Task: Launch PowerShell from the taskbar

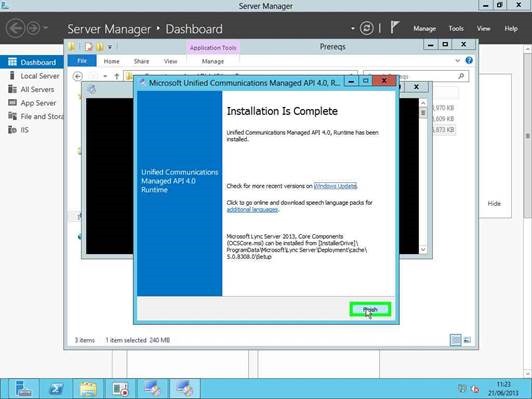Action: pos(56,389)
